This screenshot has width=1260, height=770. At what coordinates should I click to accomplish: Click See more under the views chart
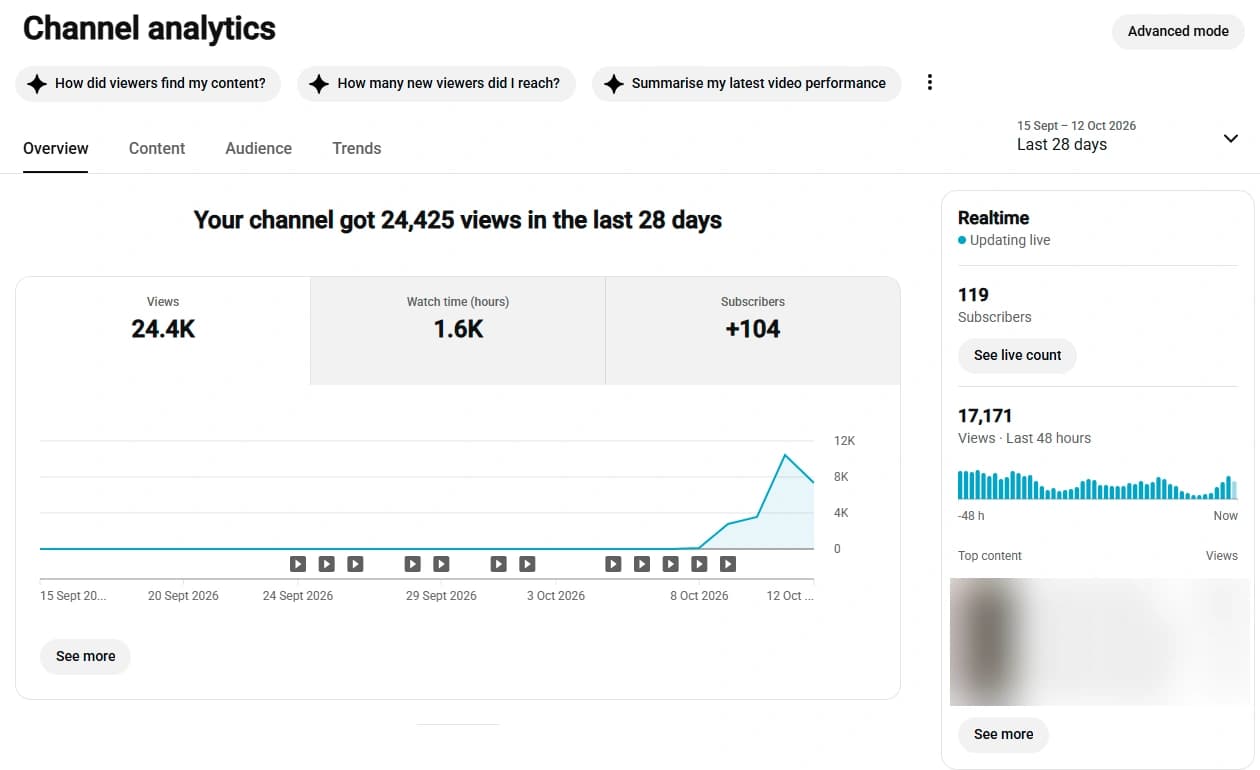(x=86, y=656)
